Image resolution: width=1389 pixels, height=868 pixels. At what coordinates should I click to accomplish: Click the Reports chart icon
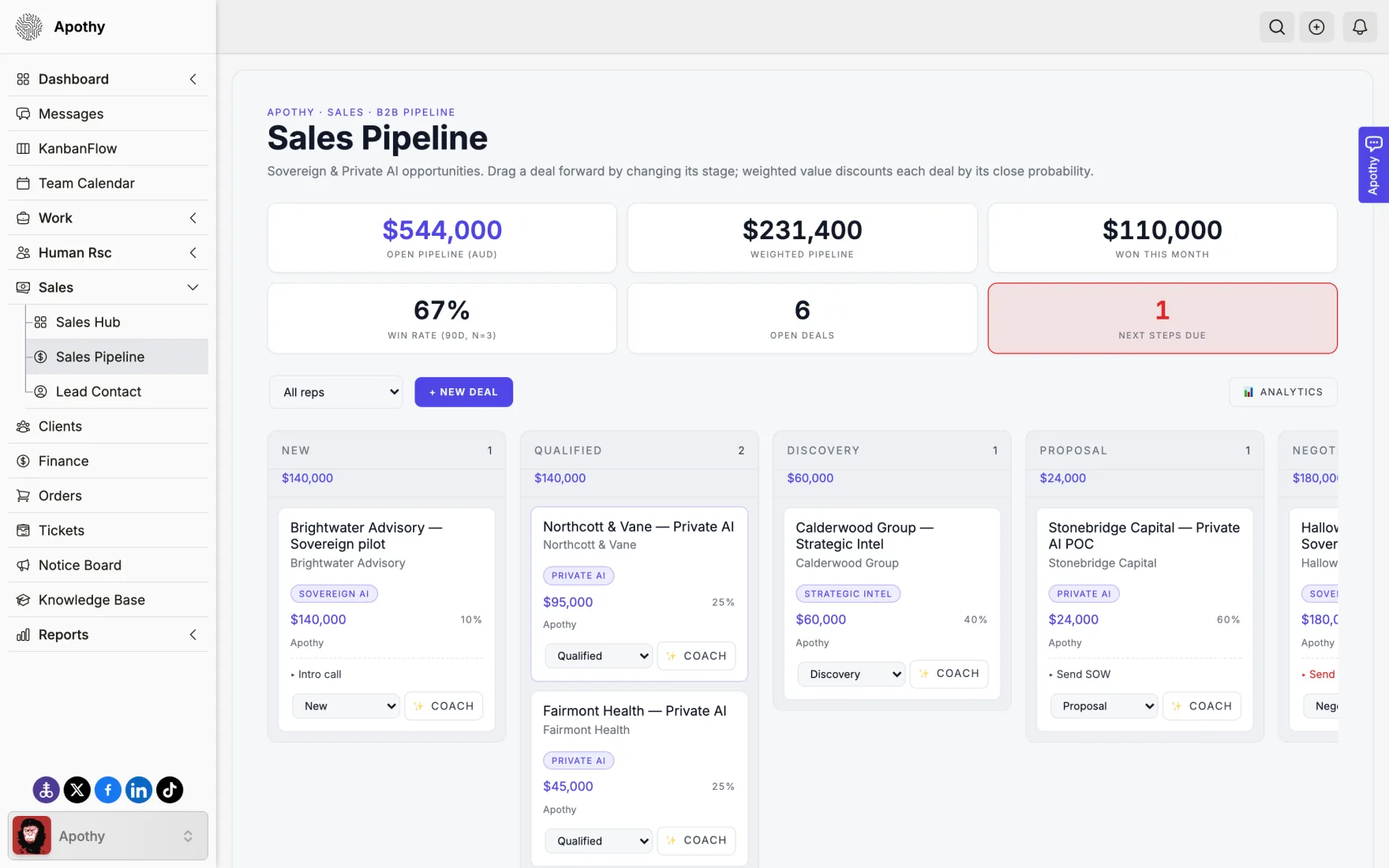[23, 634]
